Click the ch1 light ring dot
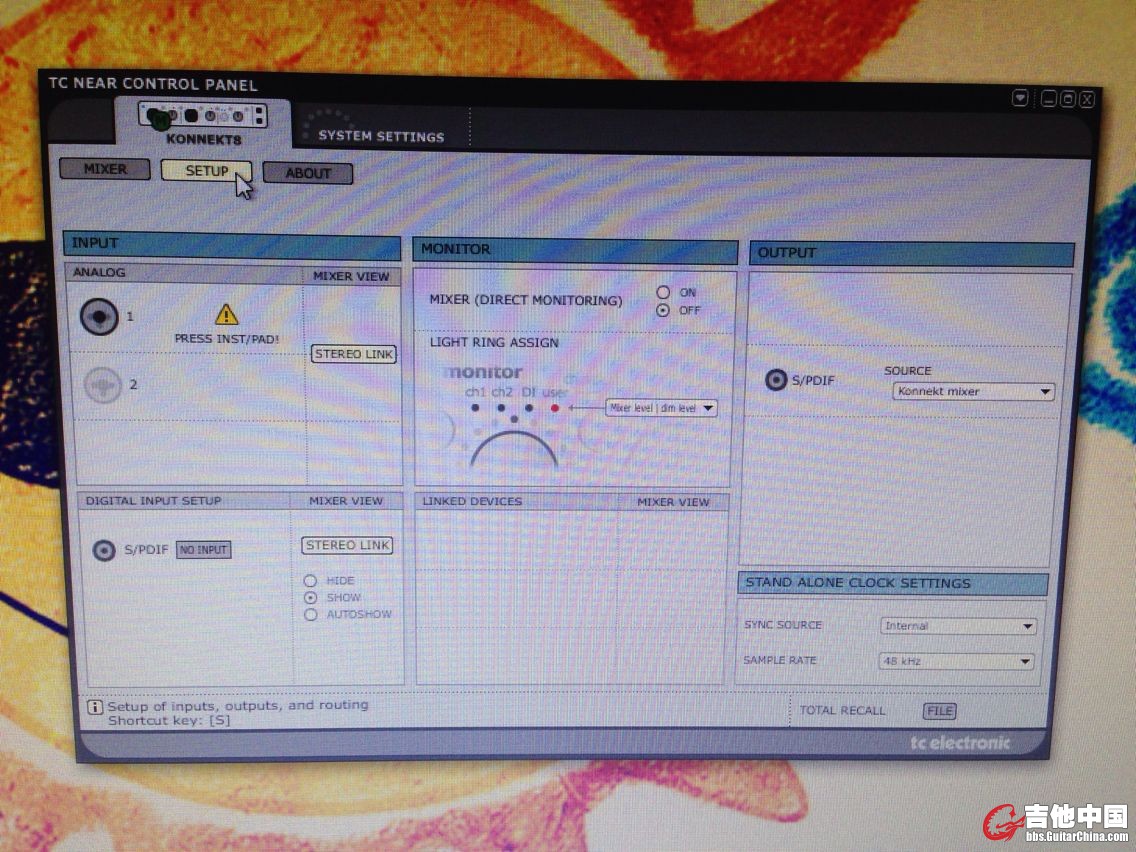This screenshot has width=1136, height=852. click(475, 408)
